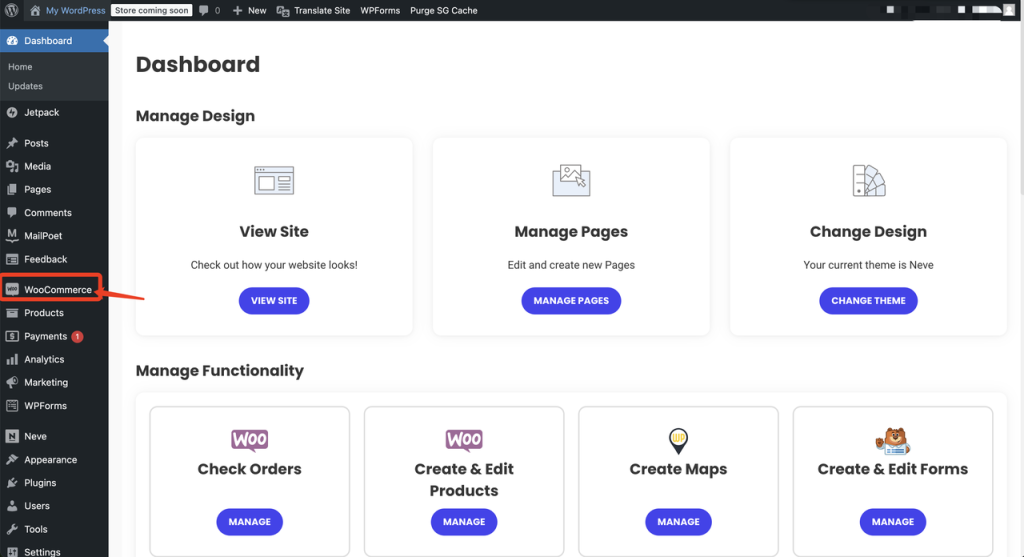The image size is (1024, 557).
Task: Open the comments bubble icon in admin bar
Action: tap(203, 11)
